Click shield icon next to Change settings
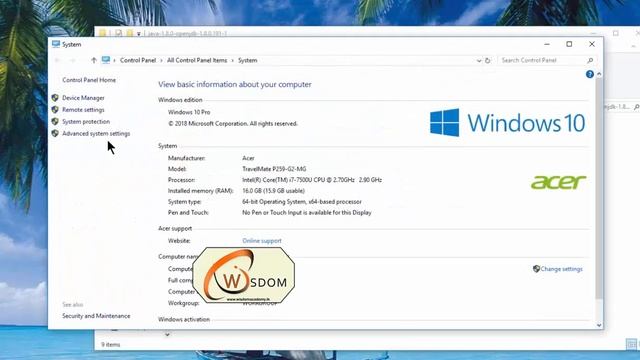 tap(536, 269)
